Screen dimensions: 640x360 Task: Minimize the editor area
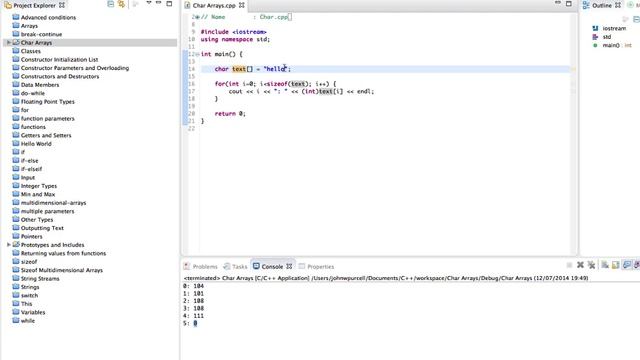558,3
